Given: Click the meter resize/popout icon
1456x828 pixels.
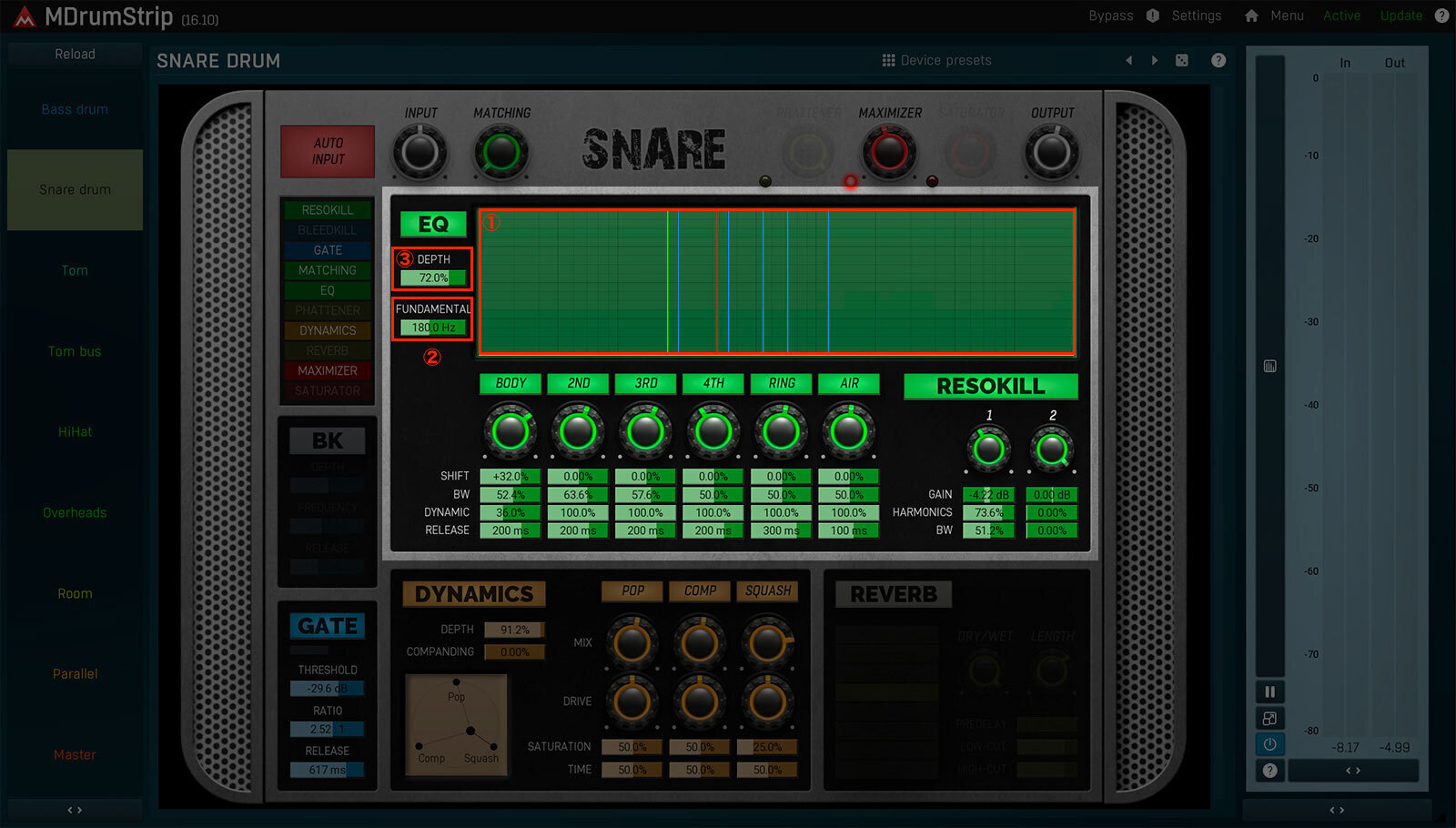Looking at the screenshot, I should coord(1270,718).
